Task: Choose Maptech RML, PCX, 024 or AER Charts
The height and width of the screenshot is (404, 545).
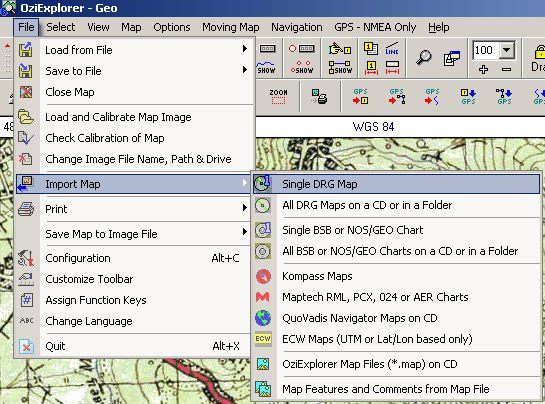Action: click(x=396, y=297)
